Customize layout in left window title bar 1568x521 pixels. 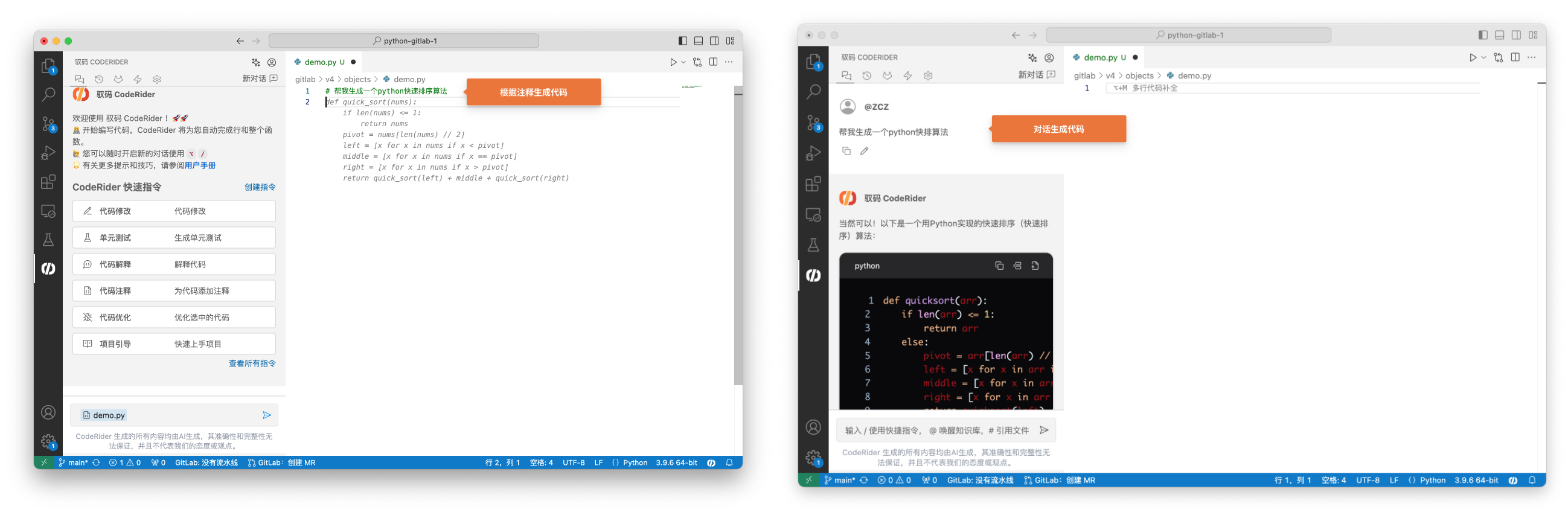point(730,41)
